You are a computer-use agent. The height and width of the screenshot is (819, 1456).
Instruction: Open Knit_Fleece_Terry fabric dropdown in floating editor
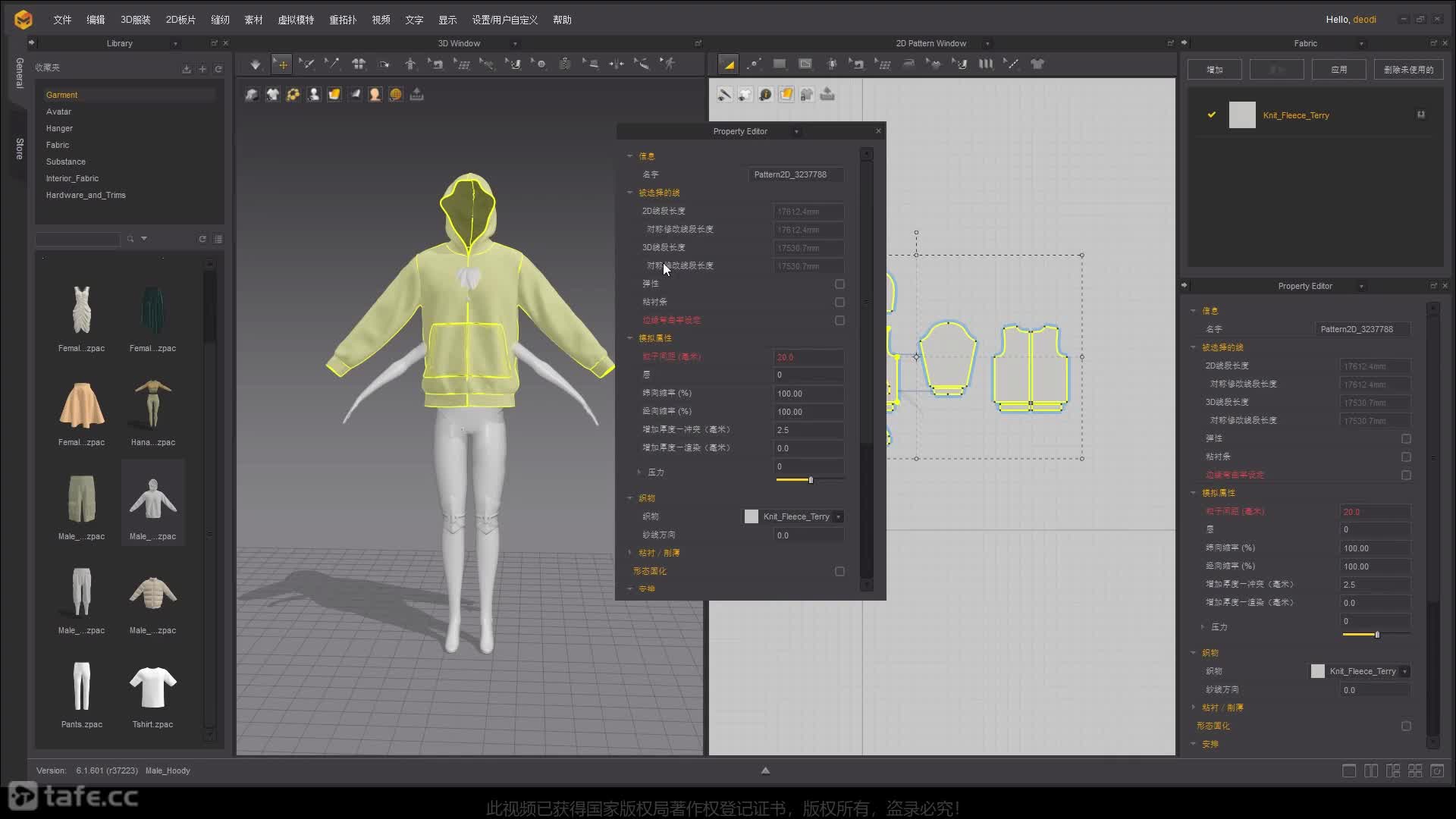(839, 516)
